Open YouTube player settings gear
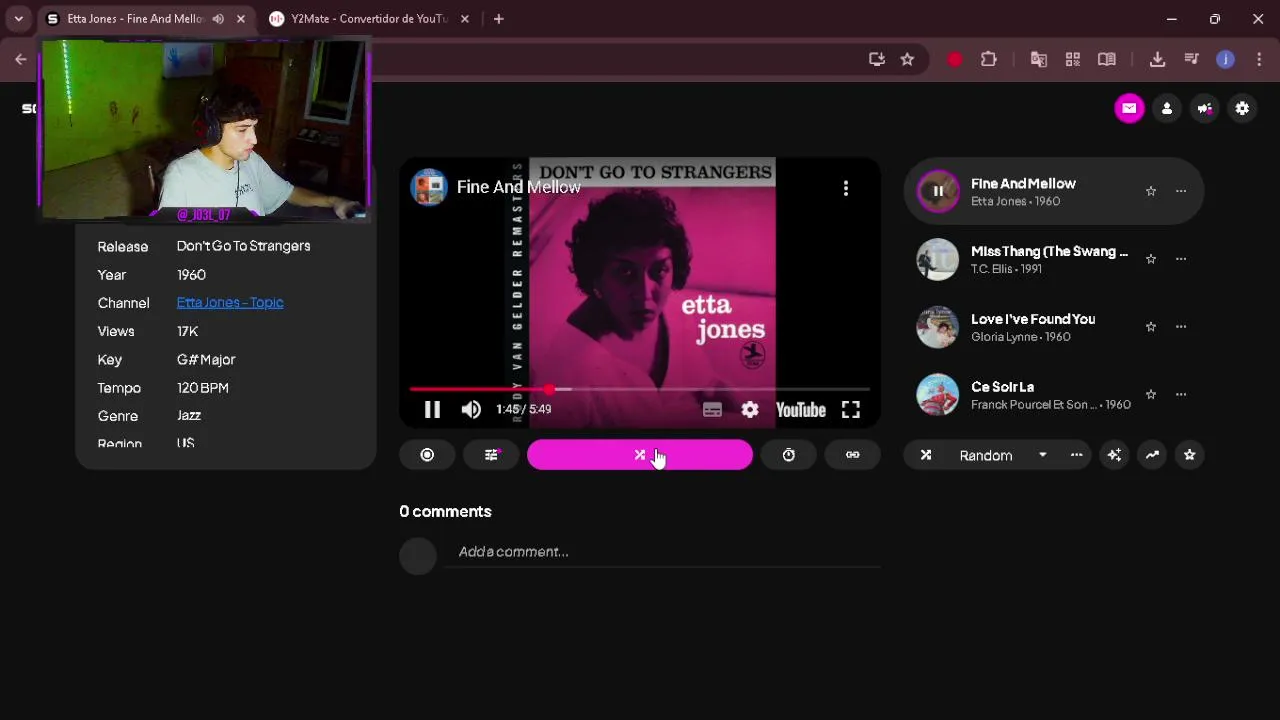This screenshot has width=1280, height=720. pyautogui.click(x=750, y=410)
